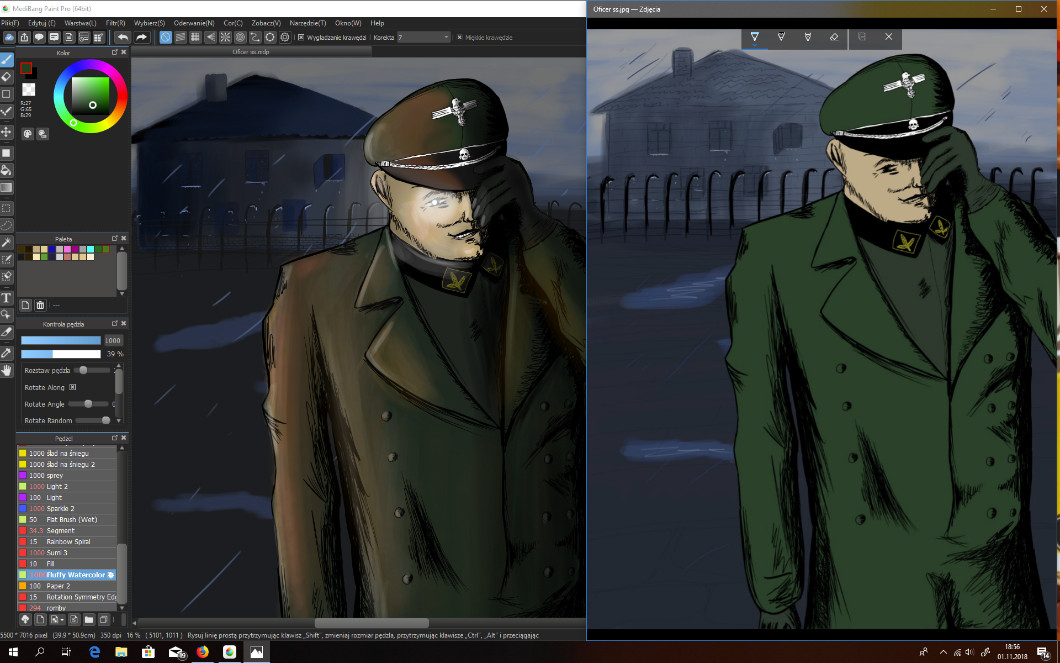Activate the Hand pan tool
The height and width of the screenshot is (663, 1060).
pyautogui.click(x=7, y=370)
